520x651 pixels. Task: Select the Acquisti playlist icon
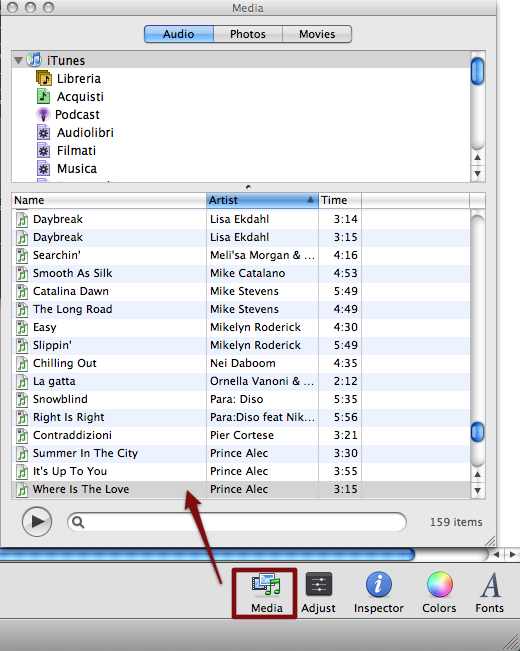[44, 96]
